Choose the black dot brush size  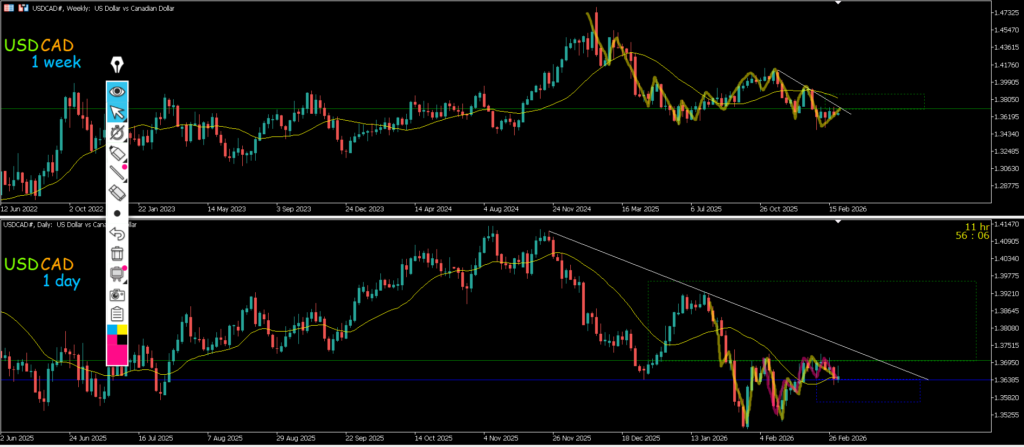pyautogui.click(x=117, y=213)
